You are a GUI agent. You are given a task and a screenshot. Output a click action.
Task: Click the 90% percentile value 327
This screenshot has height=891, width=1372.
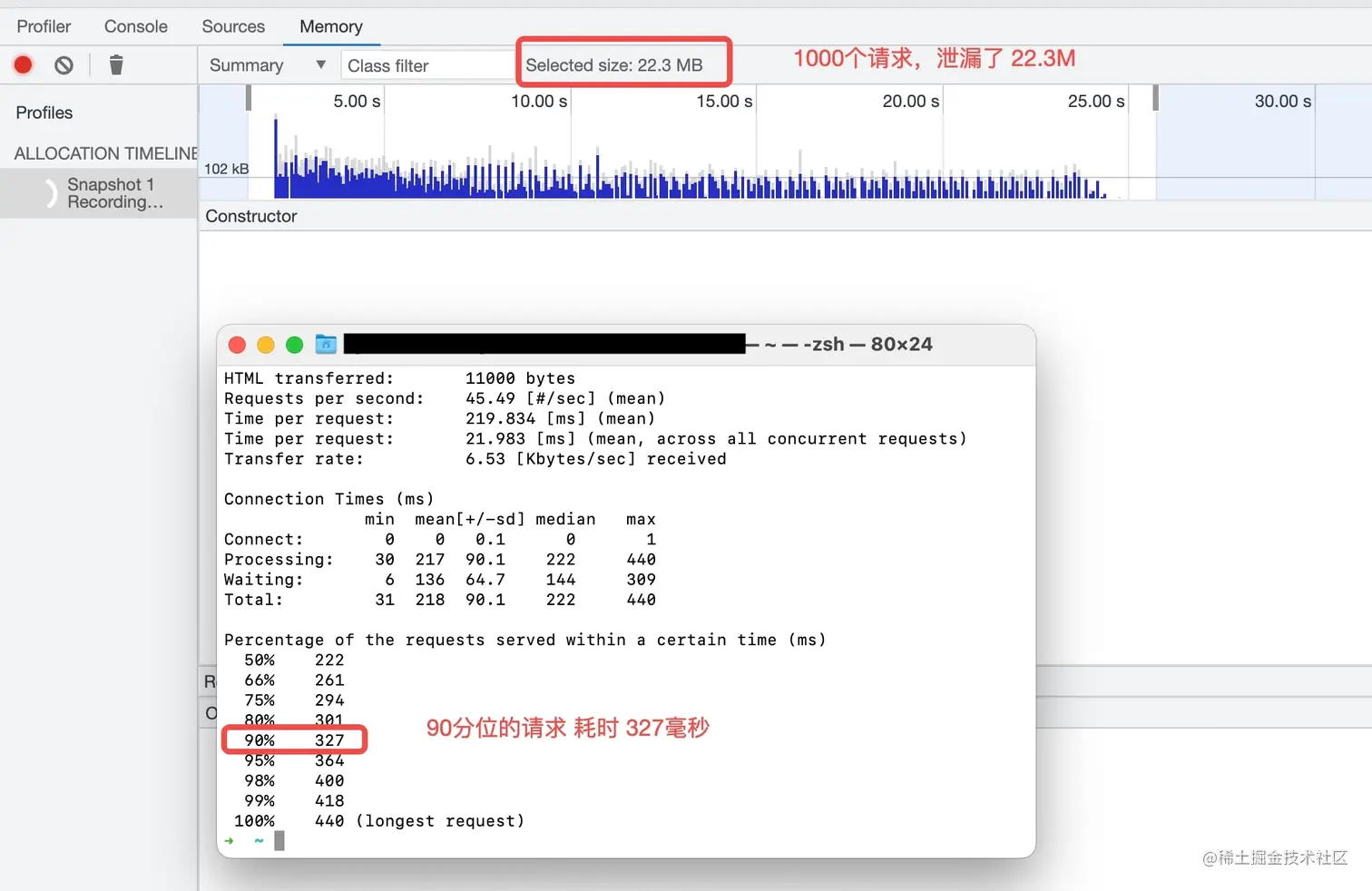pyautogui.click(x=329, y=740)
